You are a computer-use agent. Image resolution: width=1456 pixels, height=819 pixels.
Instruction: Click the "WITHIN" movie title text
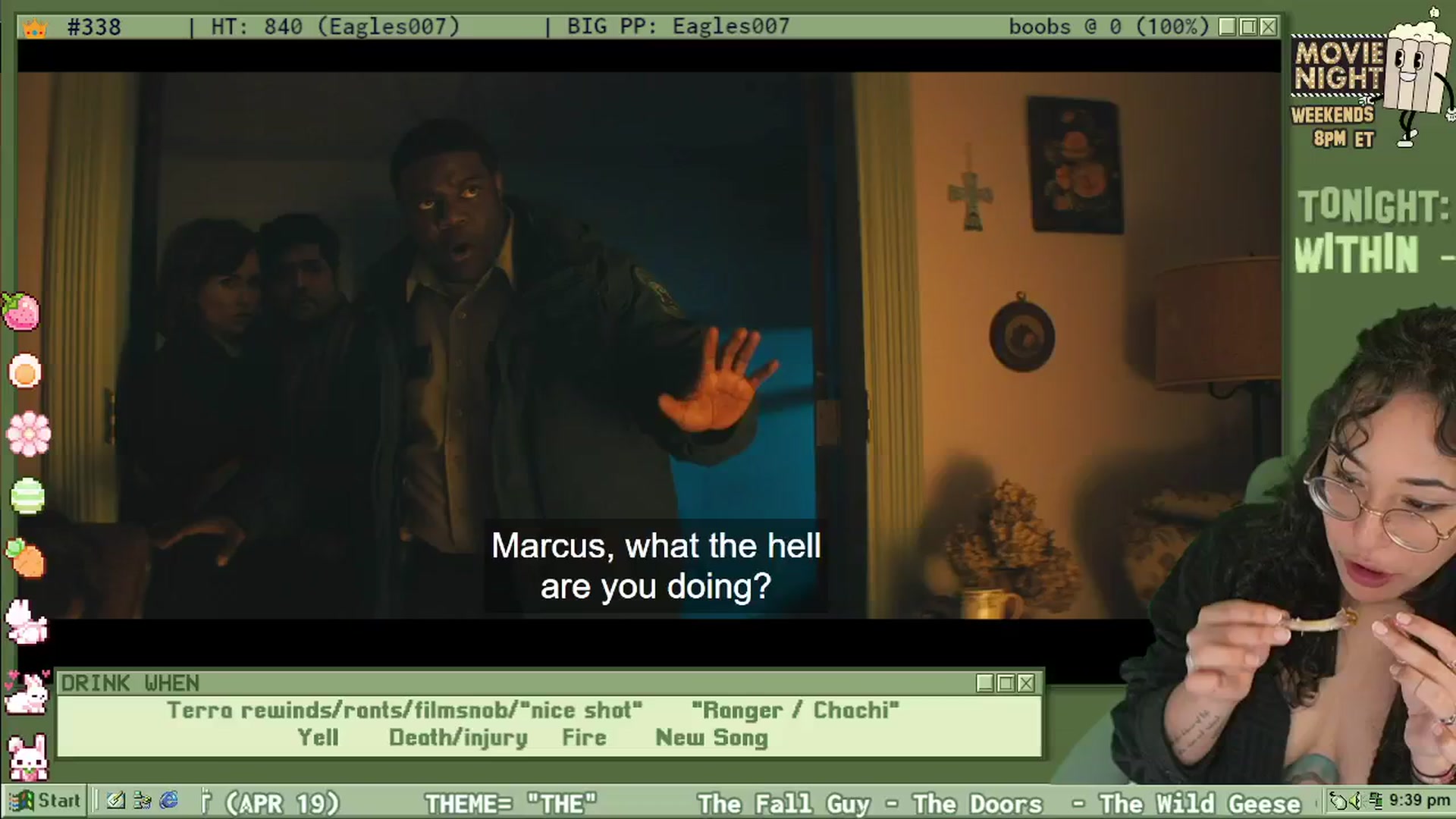coord(1356,253)
